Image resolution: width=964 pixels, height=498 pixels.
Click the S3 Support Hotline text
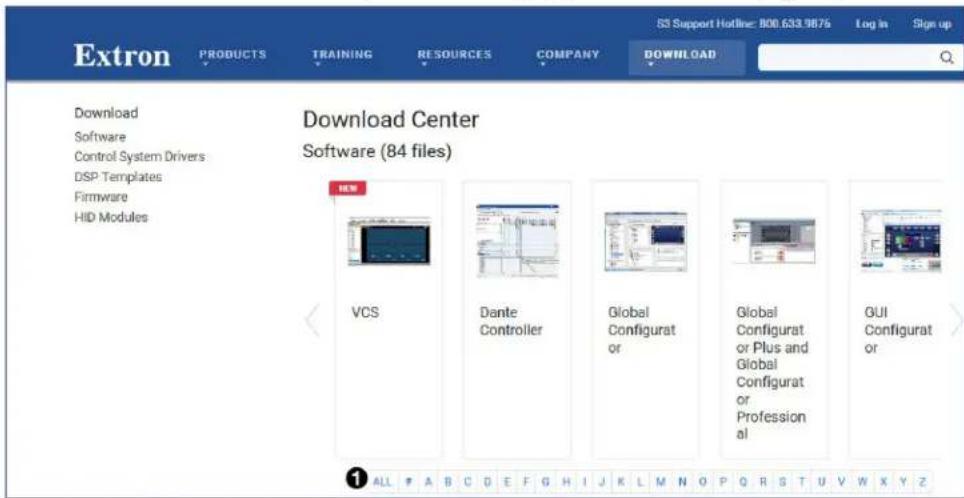tap(743, 24)
